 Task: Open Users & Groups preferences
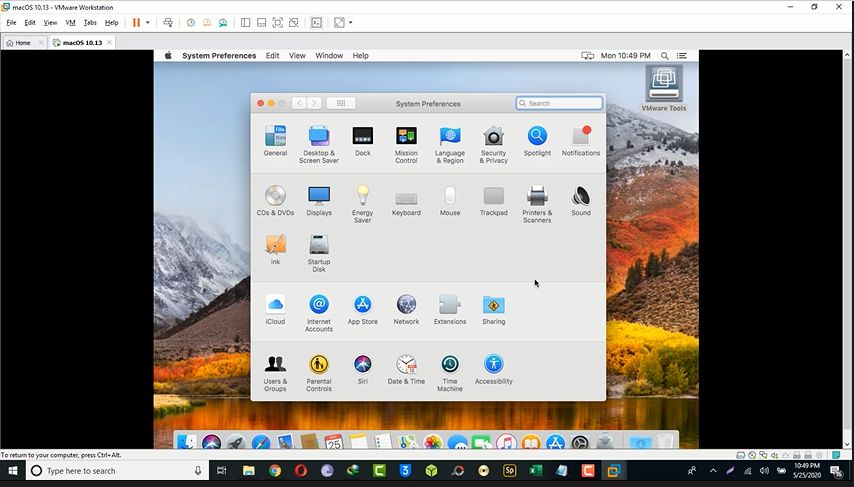coord(275,373)
